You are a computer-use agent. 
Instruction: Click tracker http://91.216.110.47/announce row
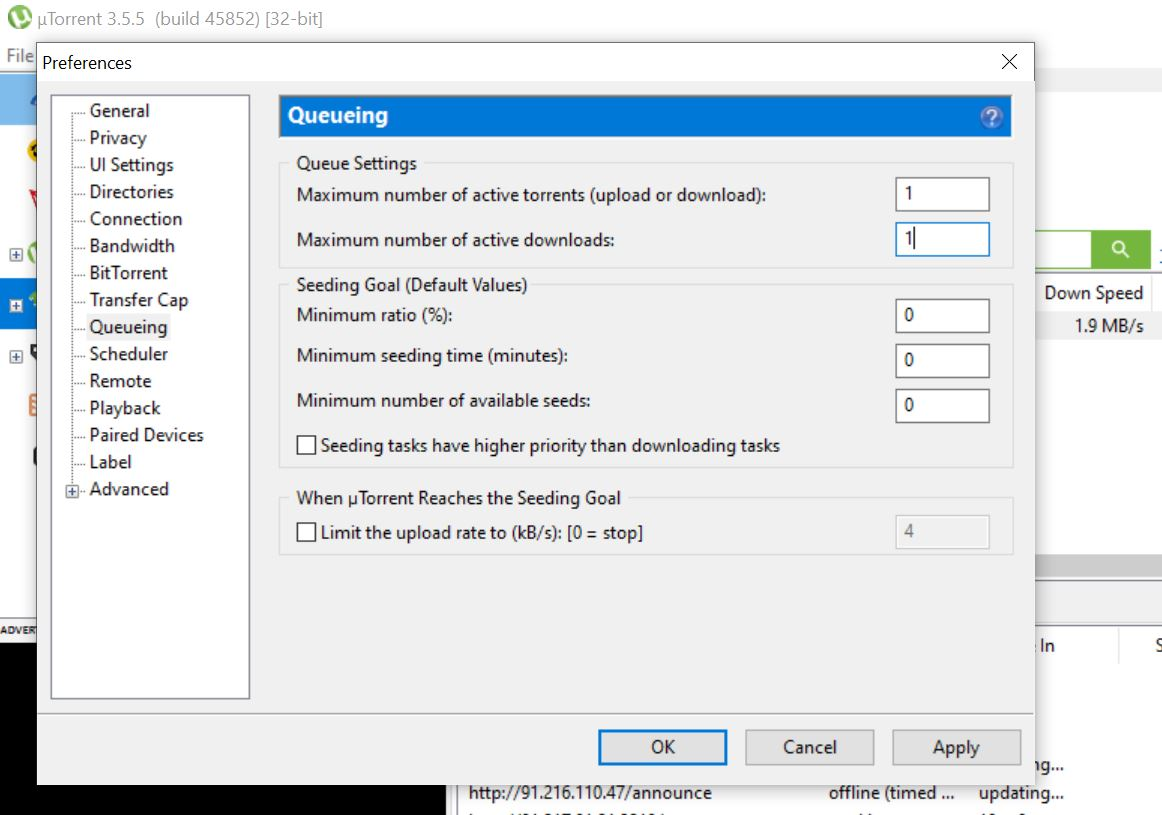590,793
